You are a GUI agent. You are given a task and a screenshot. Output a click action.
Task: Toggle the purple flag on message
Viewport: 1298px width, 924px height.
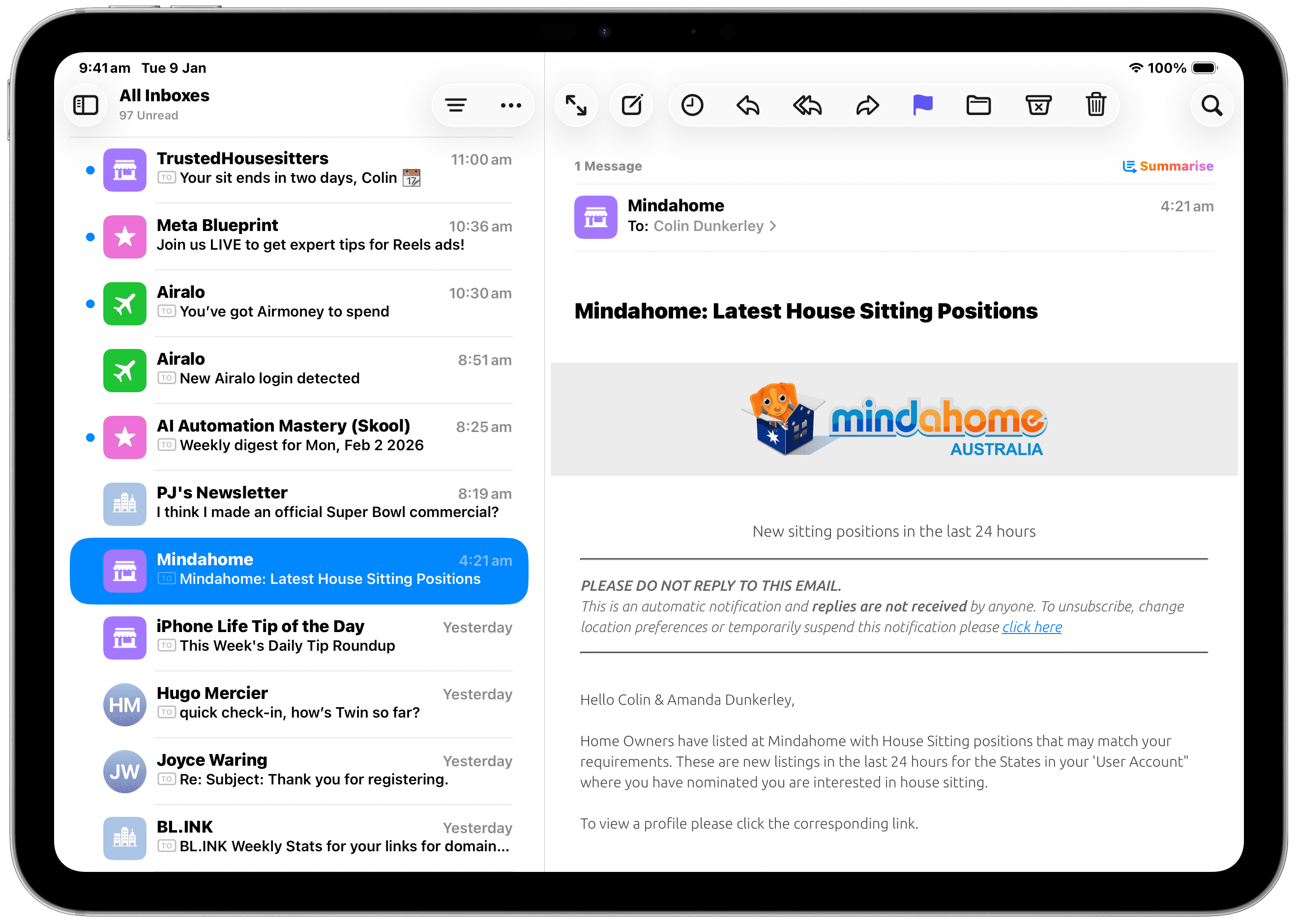[x=922, y=105]
